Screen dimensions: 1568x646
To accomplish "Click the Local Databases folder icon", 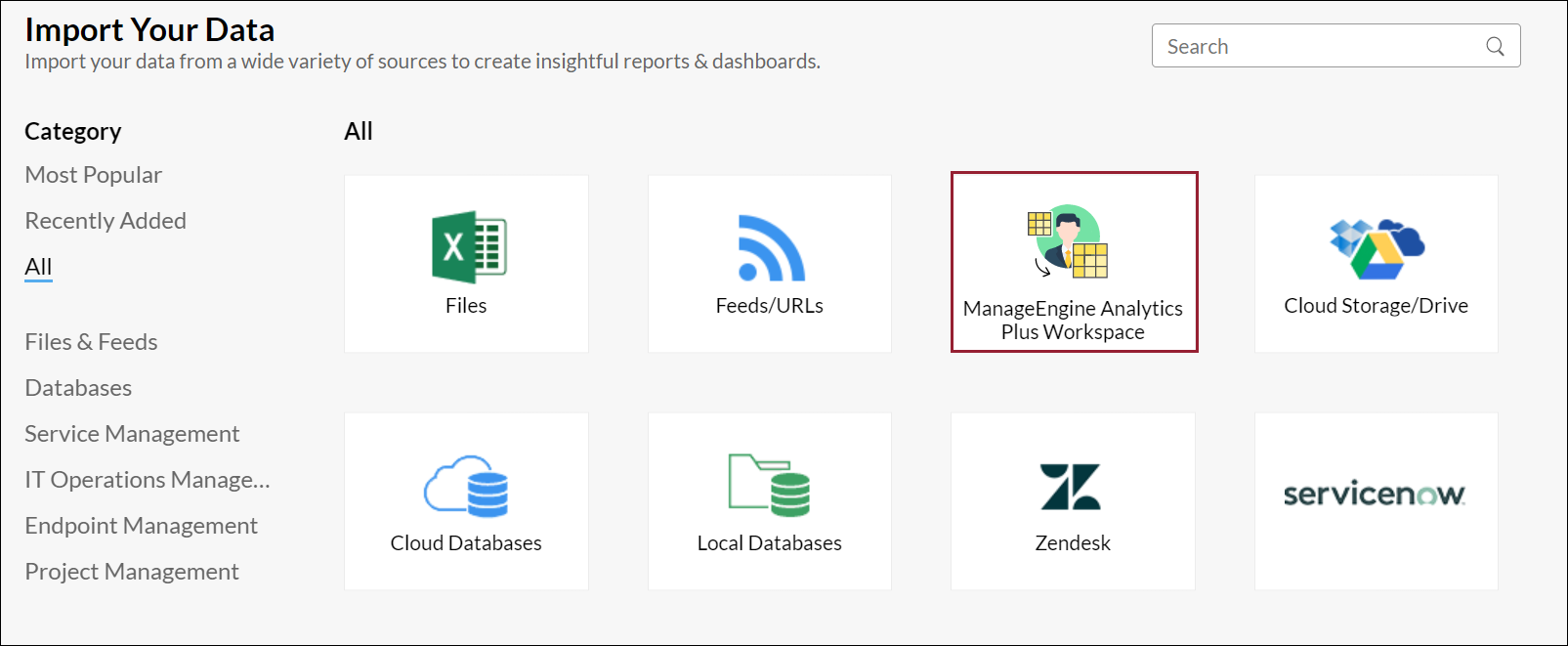I will point(769,485).
